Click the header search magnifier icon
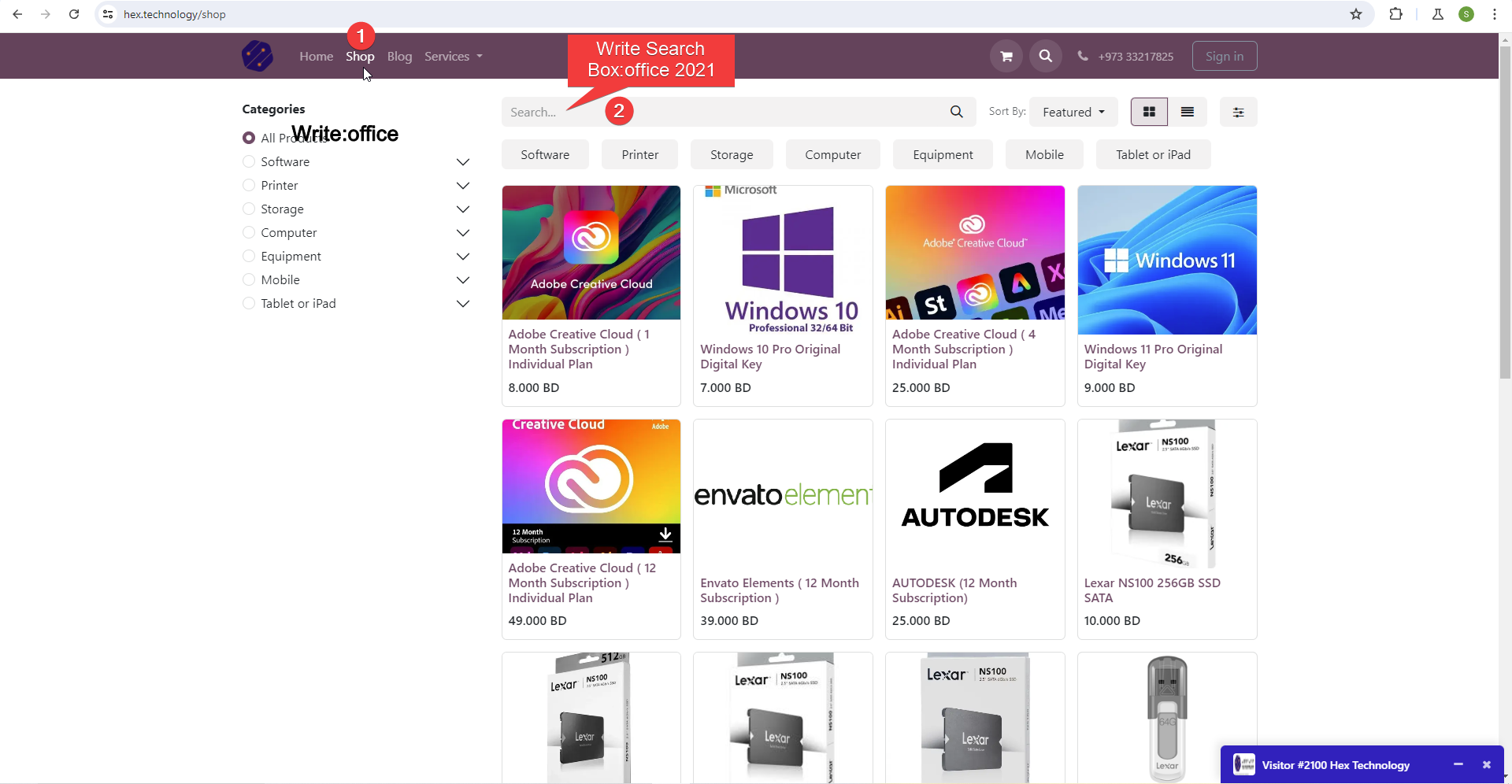This screenshot has width=1512, height=784. (x=1045, y=56)
